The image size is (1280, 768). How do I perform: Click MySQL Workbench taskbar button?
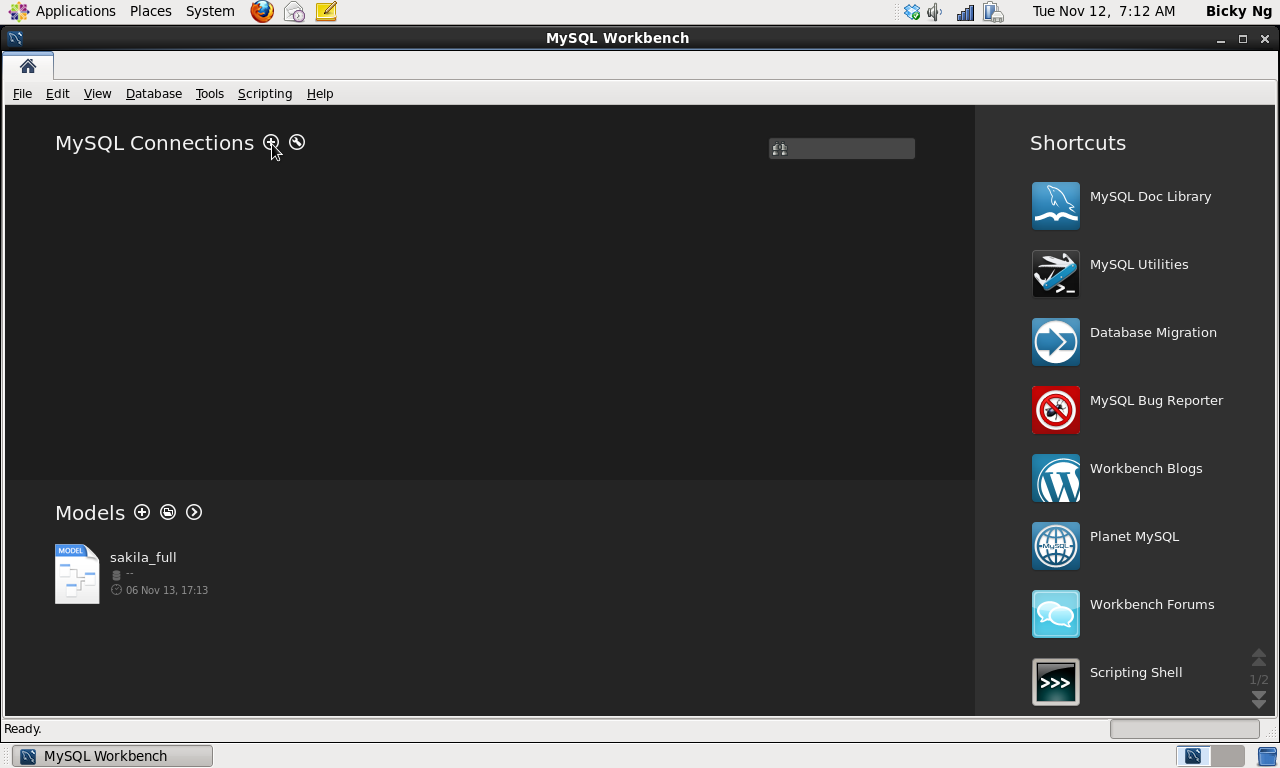coord(112,756)
